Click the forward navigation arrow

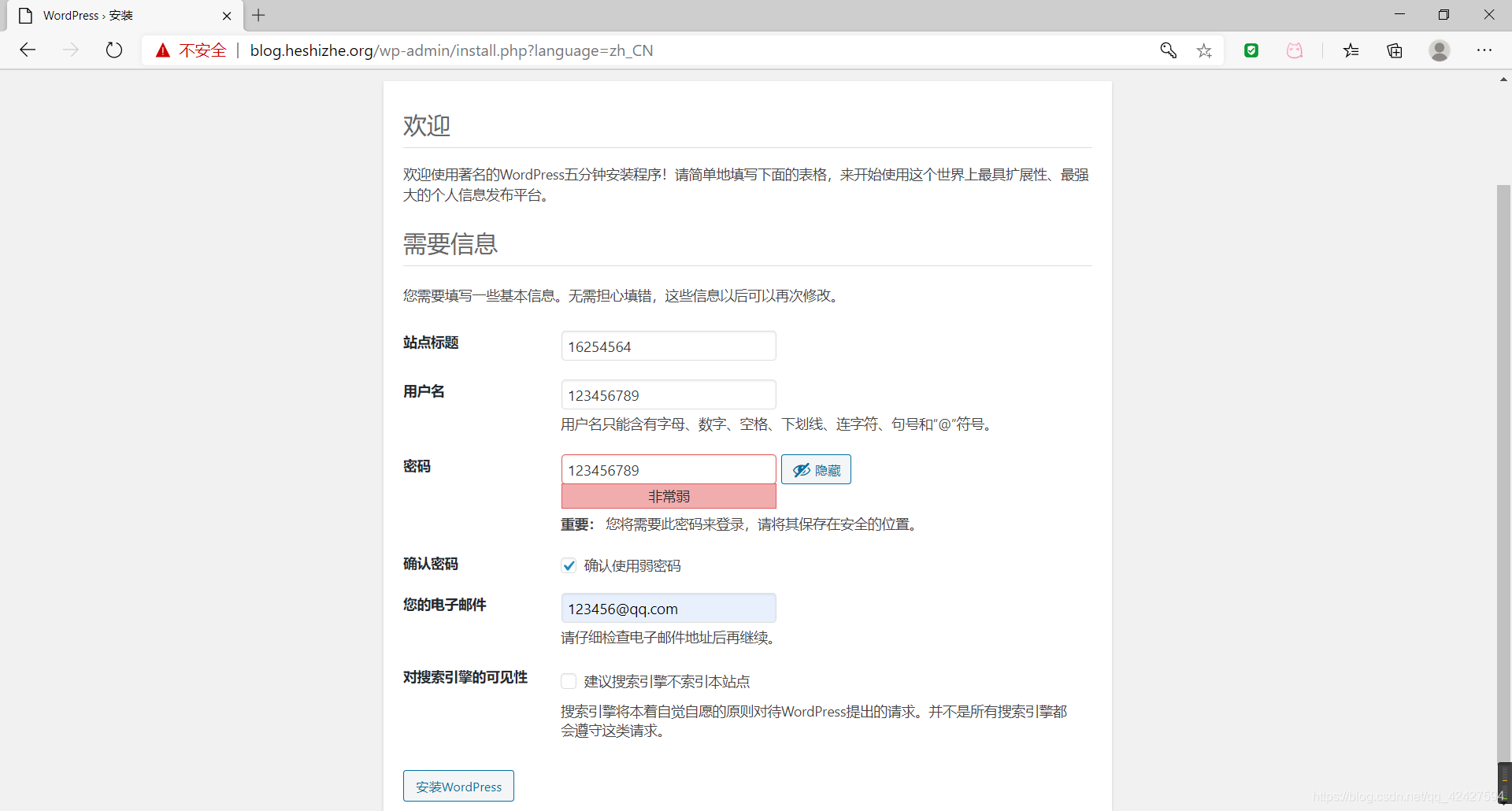tap(71, 50)
